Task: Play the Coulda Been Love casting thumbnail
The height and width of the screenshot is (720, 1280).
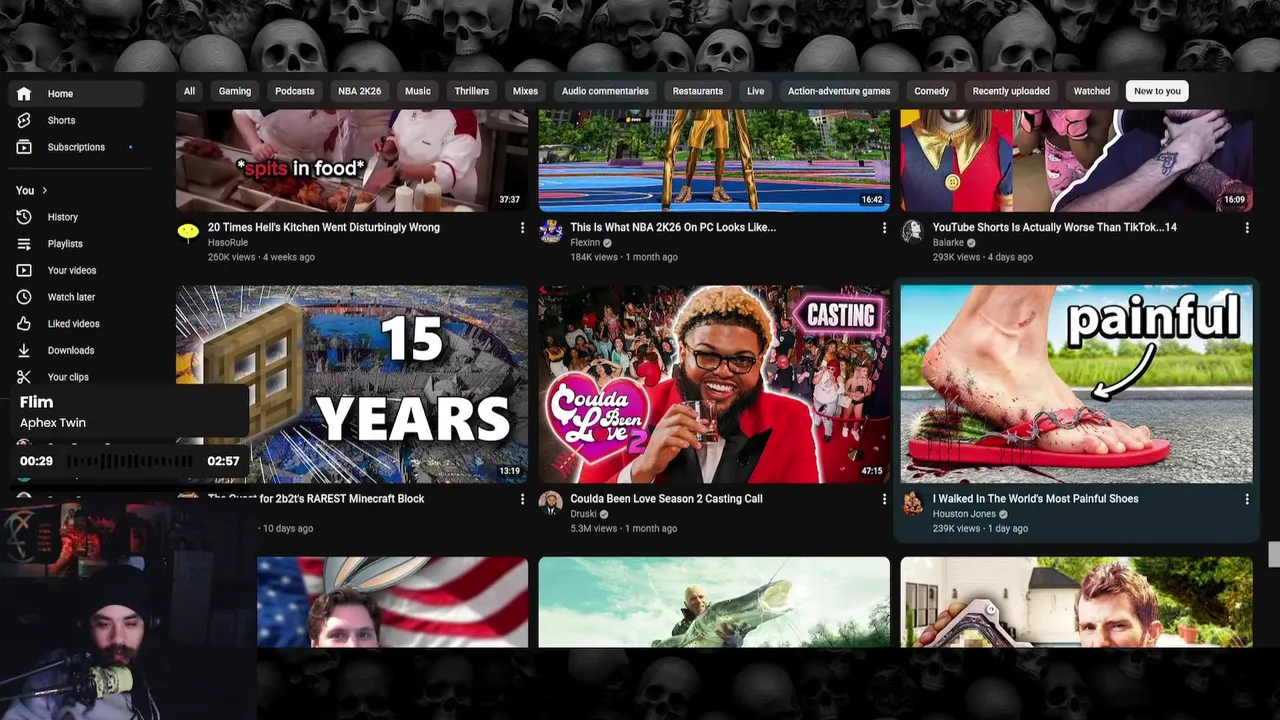Action: point(714,384)
